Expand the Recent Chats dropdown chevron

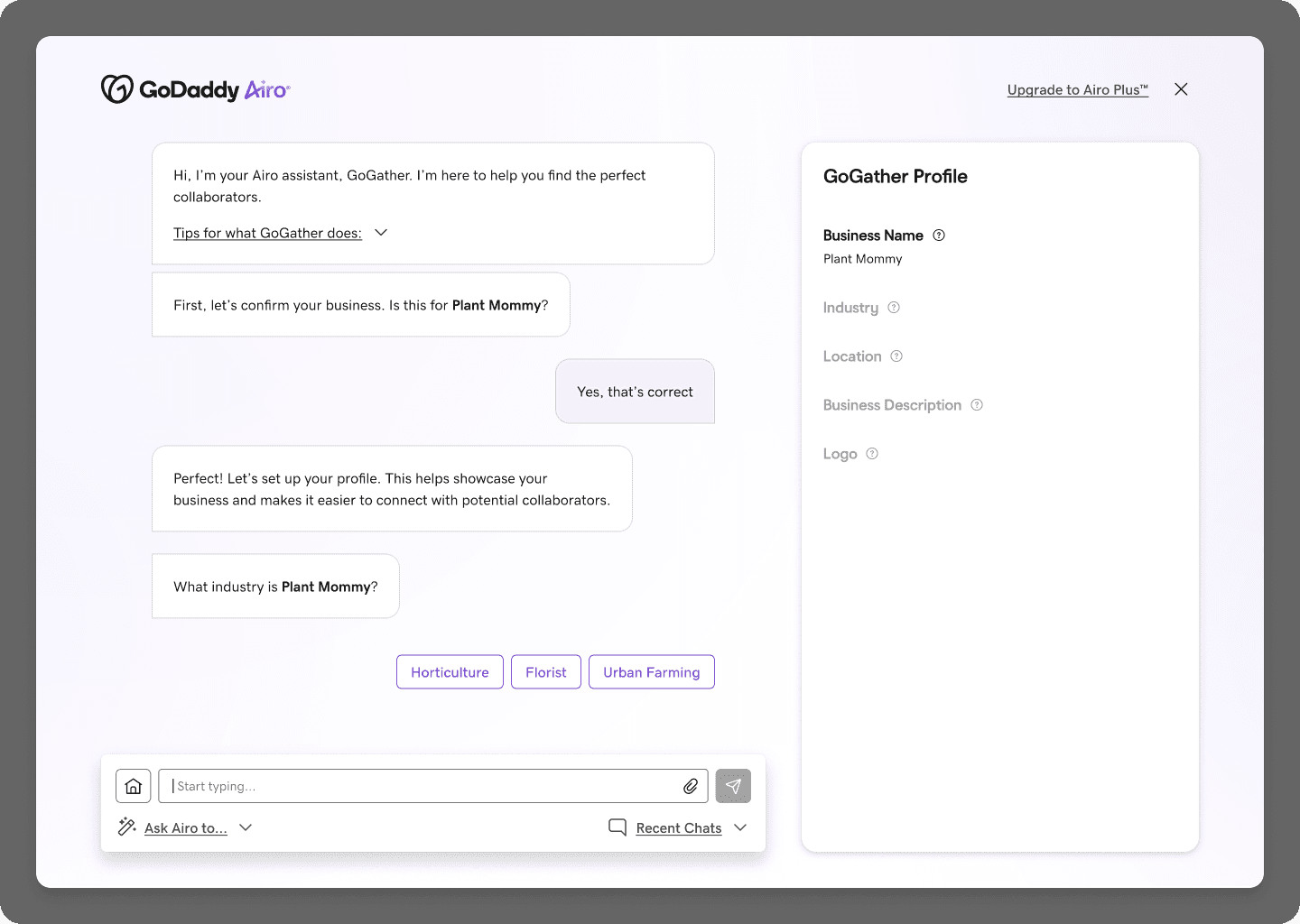740,827
